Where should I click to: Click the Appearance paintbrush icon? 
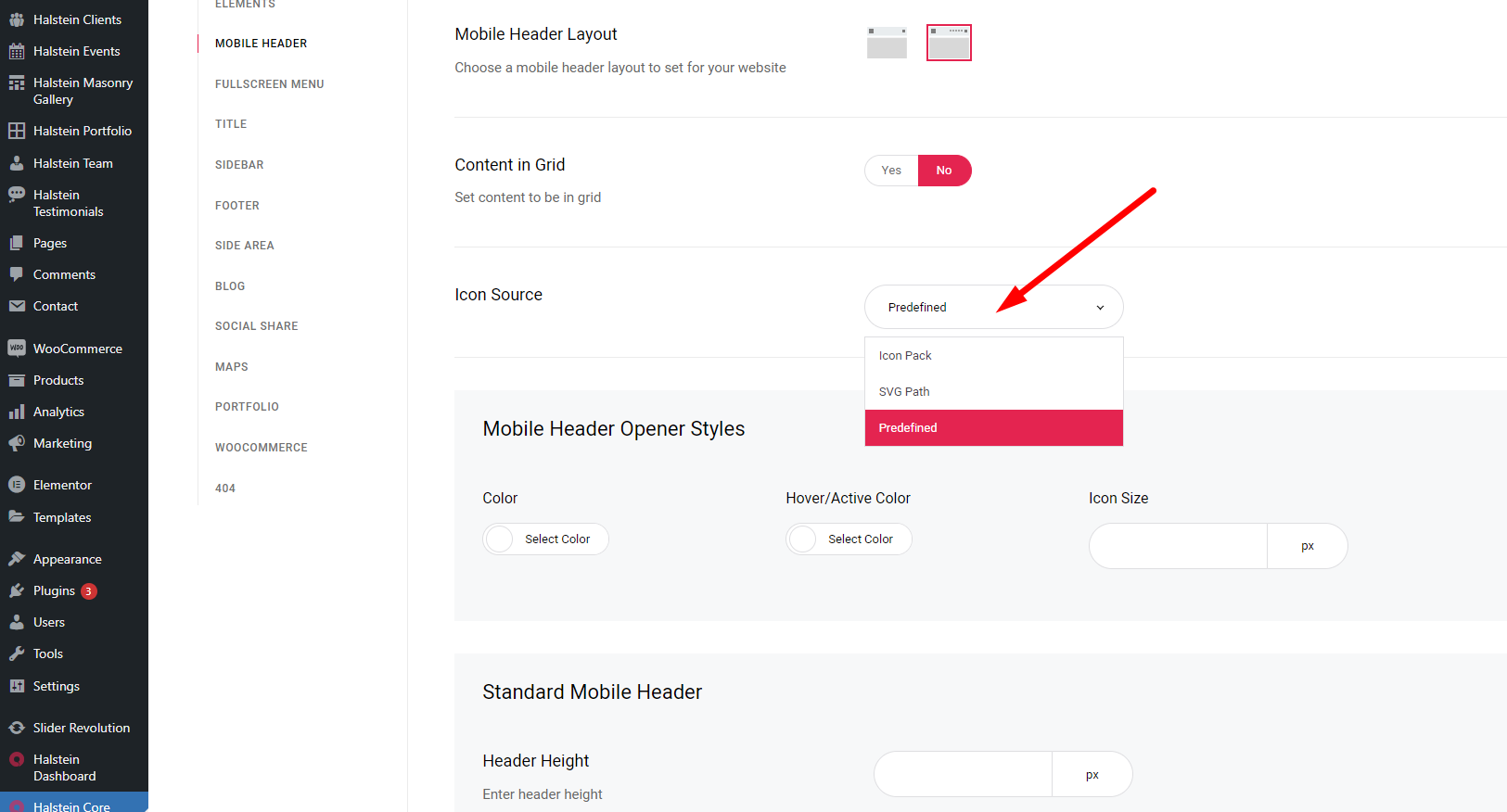pos(17,559)
